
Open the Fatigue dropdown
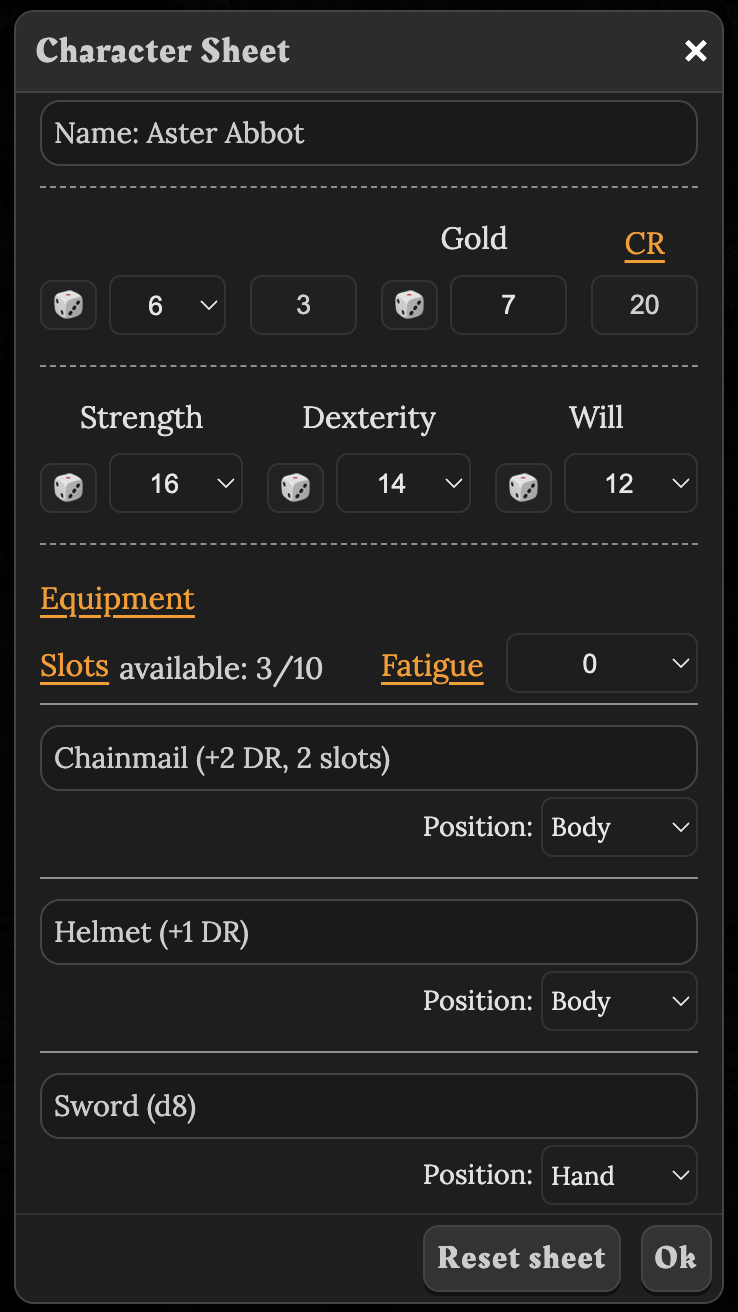pos(601,663)
